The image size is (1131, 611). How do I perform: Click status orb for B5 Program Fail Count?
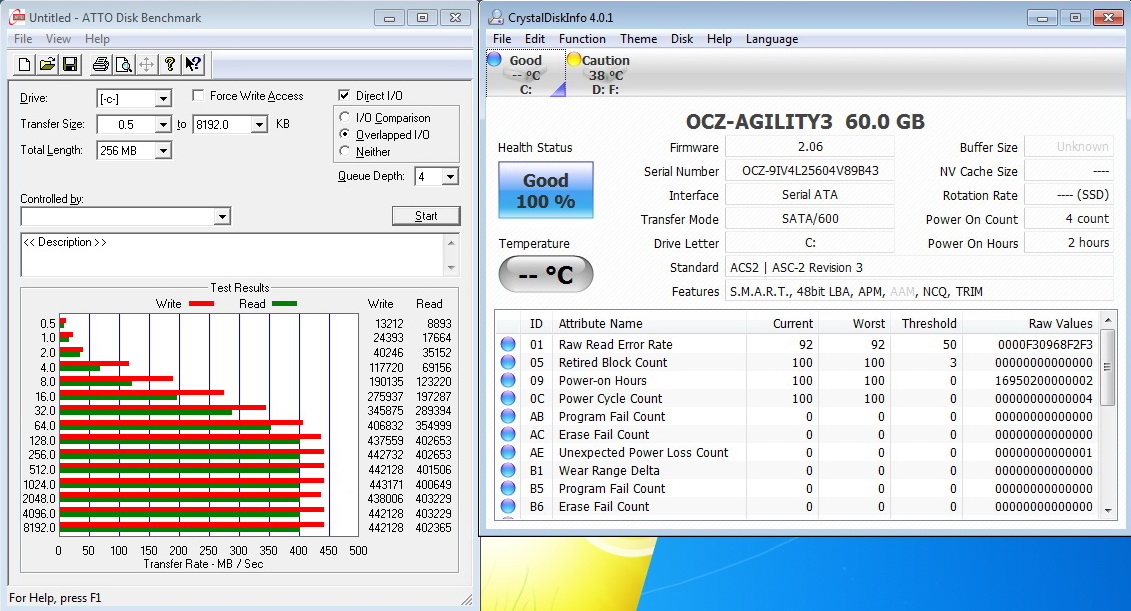[x=509, y=488]
